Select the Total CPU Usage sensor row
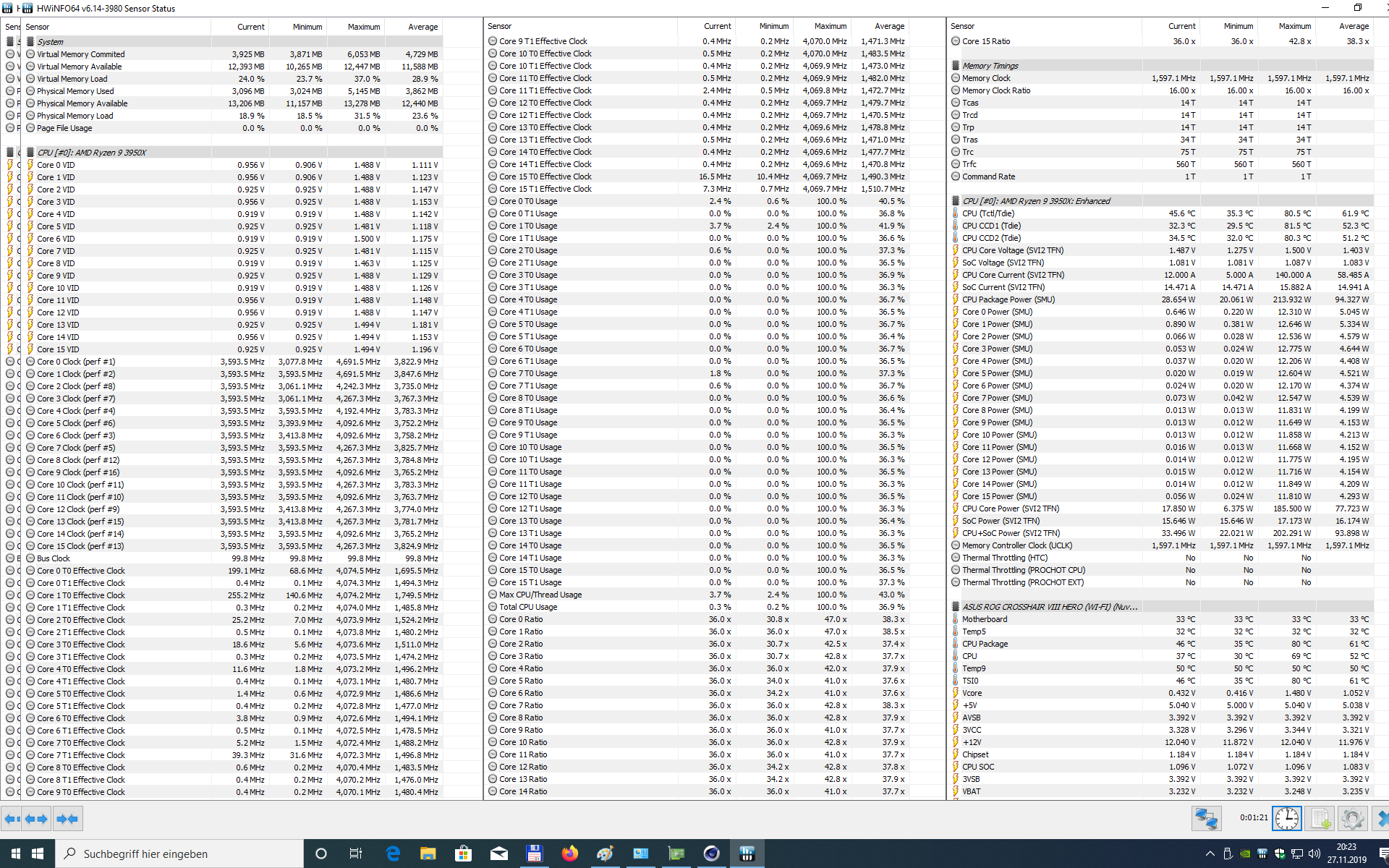The height and width of the screenshot is (868, 1389). click(528, 607)
